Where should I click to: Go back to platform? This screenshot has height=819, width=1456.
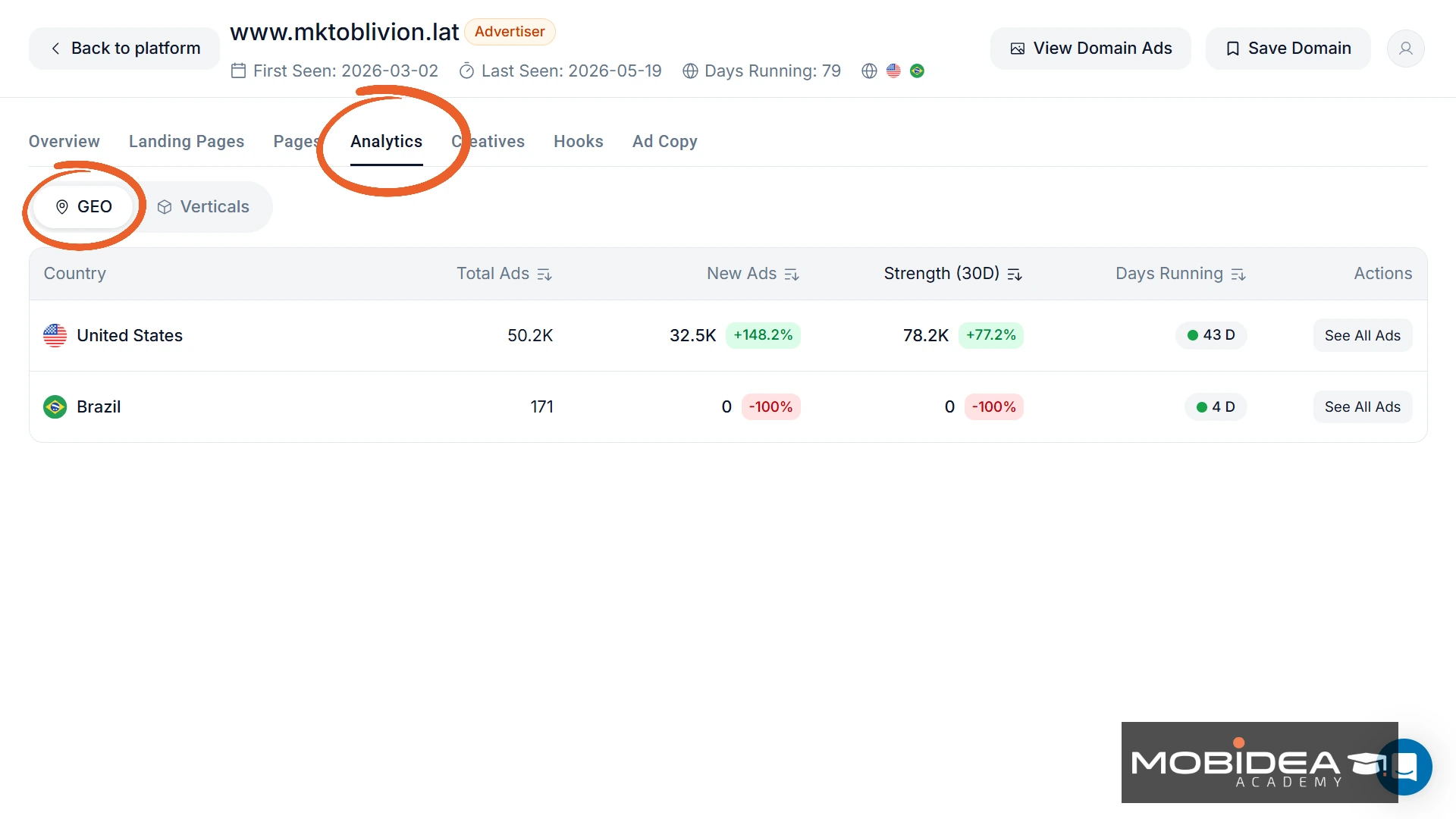coord(124,49)
